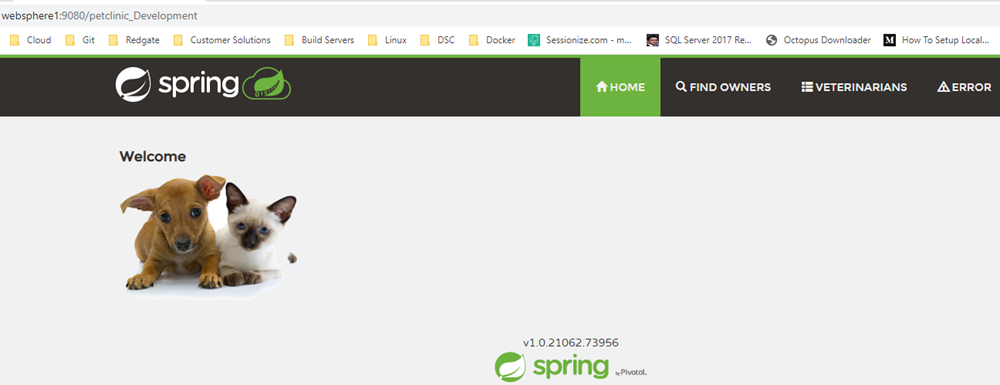Open the Sessionize.com bookmark

point(580,40)
